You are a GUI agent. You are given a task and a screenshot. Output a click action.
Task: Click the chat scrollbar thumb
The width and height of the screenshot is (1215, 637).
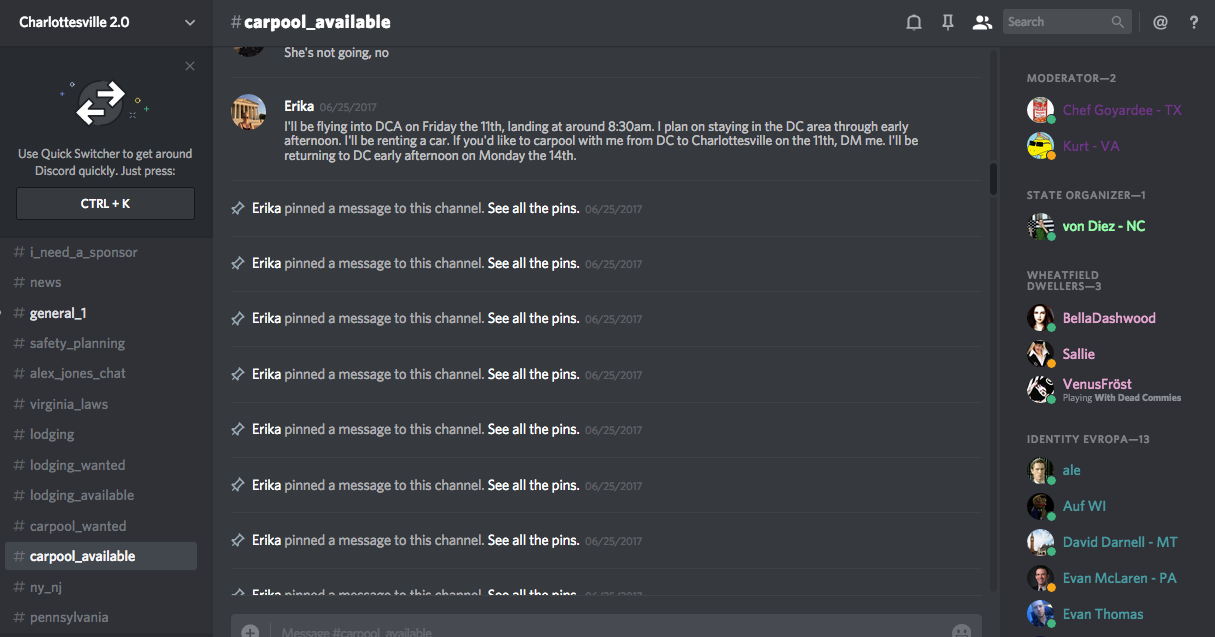click(993, 178)
